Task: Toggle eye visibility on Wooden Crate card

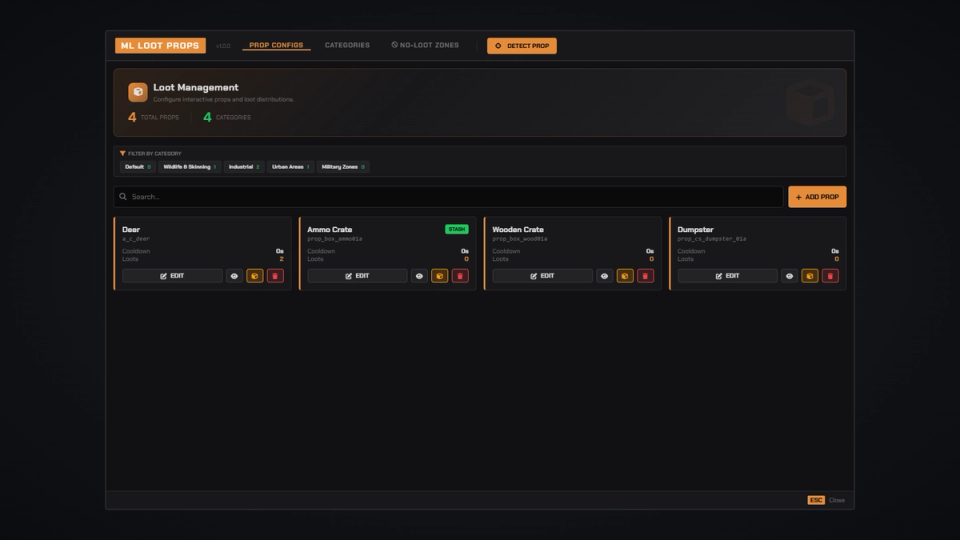Action: (604, 276)
